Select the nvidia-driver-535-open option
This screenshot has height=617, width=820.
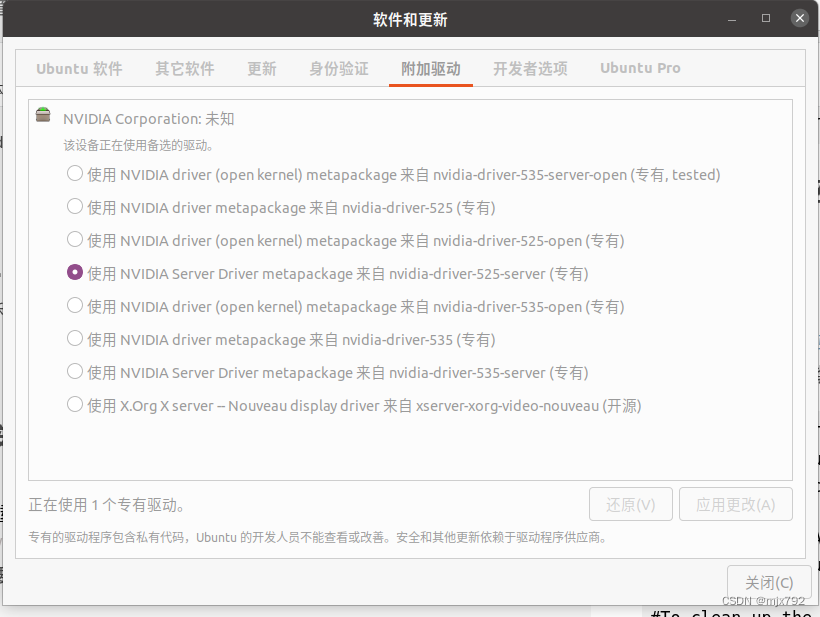75,305
